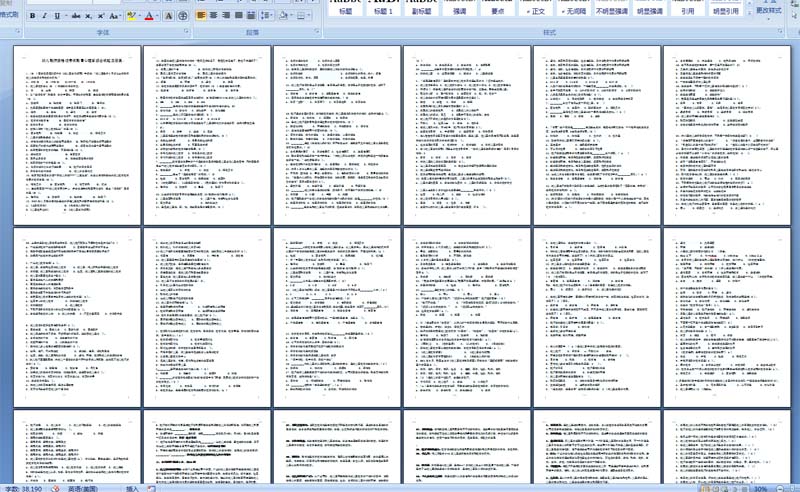Apply superscript formatting
This screenshot has width=800, height=492.
coord(101,16)
